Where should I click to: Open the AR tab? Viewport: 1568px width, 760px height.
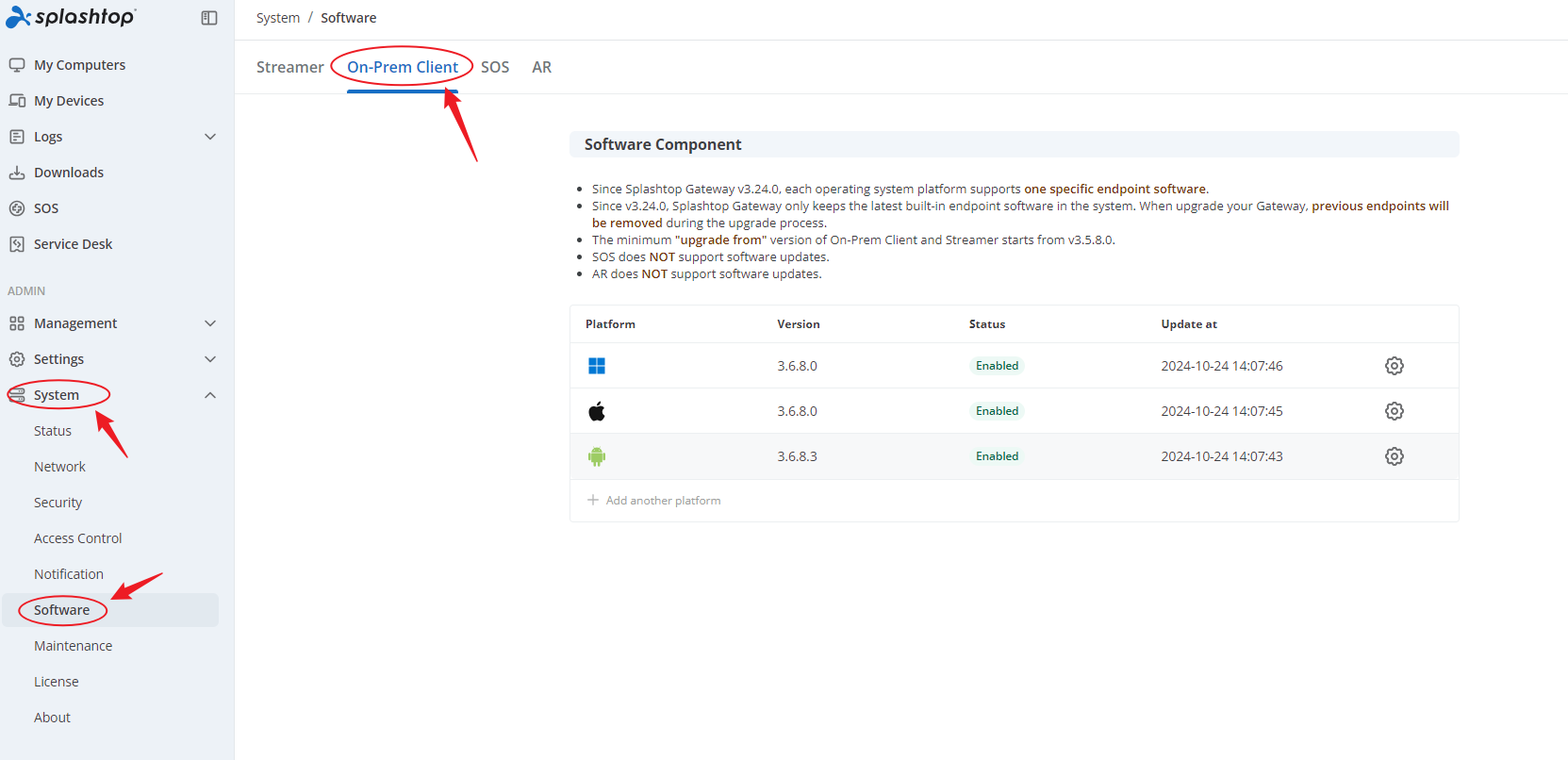542,67
